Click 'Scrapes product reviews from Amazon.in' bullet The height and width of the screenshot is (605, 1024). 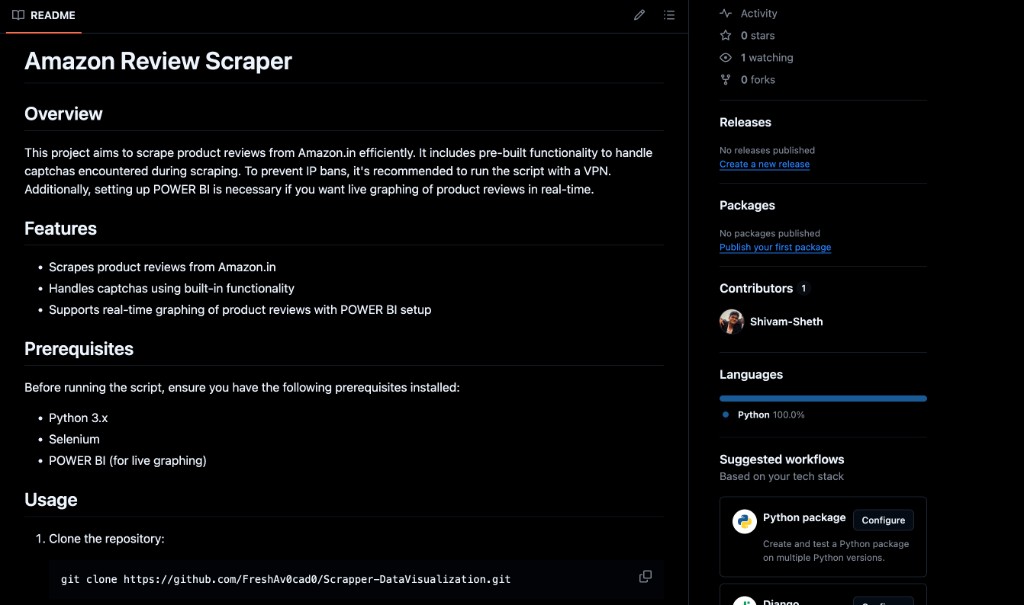[162, 267]
